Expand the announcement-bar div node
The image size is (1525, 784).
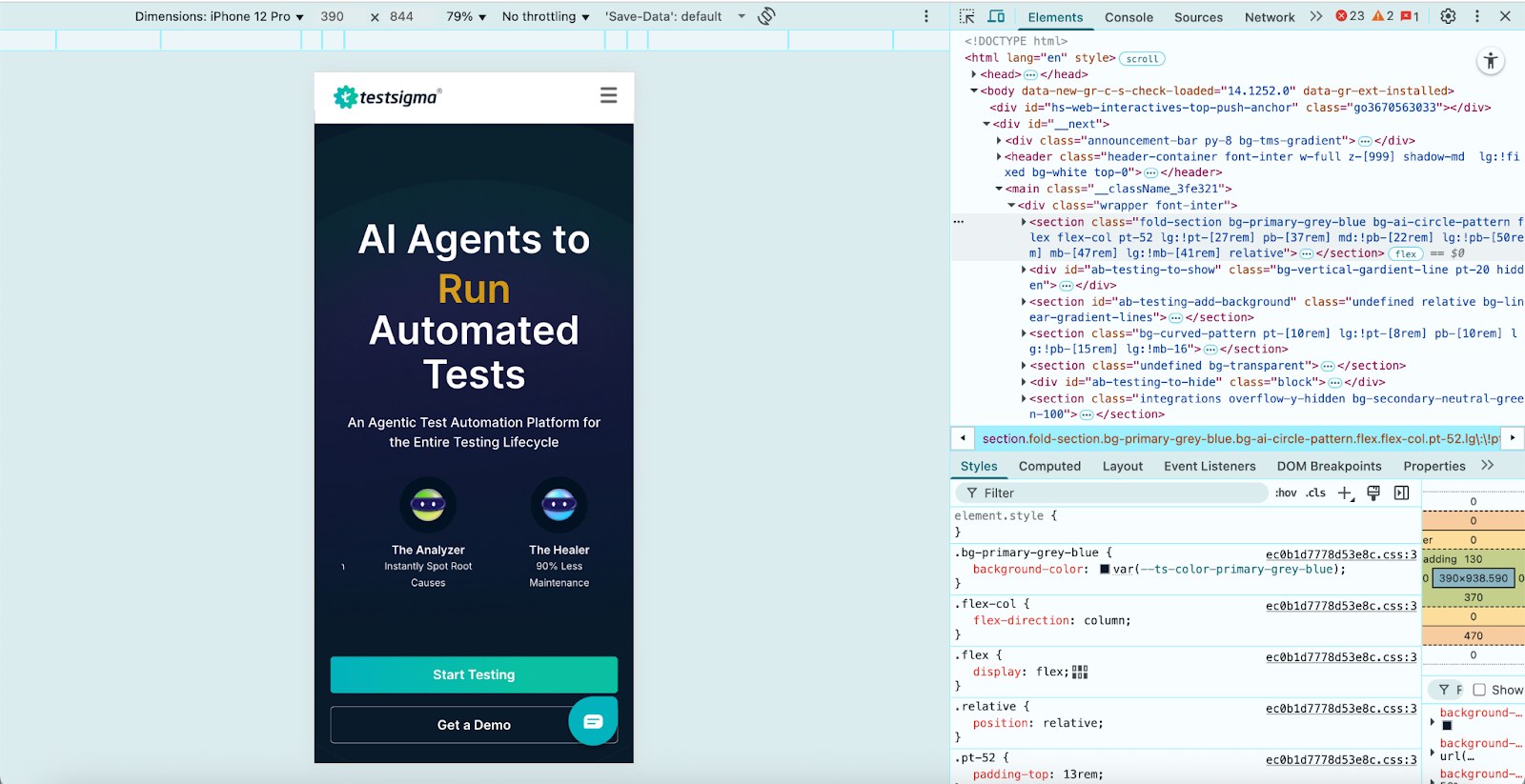pos(999,141)
